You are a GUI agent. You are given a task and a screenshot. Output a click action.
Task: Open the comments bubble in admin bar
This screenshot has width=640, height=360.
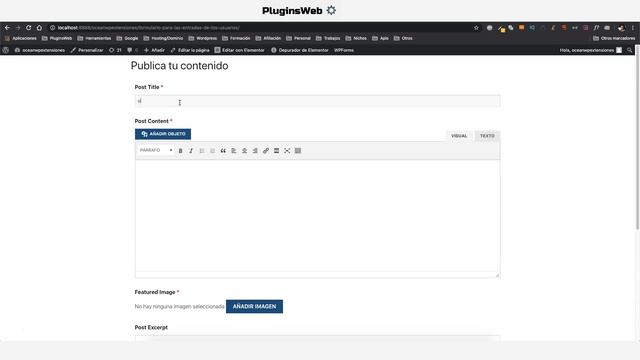[x=132, y=50]
